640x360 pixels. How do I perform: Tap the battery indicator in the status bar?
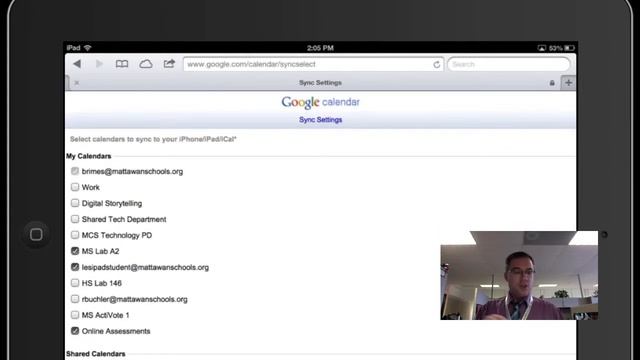[x=569, y=48]
